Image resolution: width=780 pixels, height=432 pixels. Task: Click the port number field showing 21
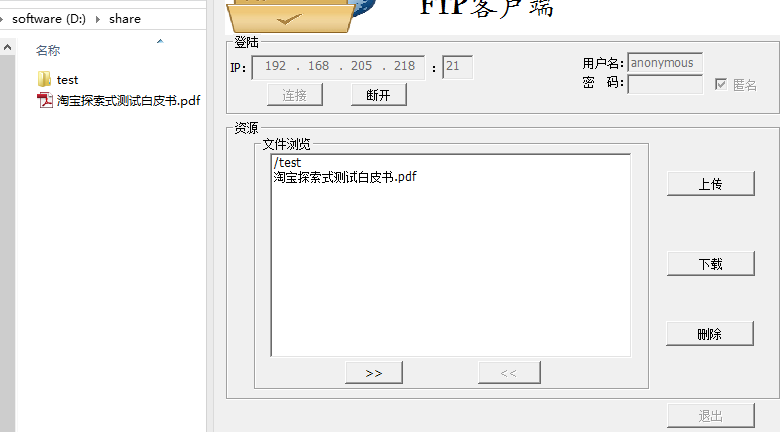[458, 67]
